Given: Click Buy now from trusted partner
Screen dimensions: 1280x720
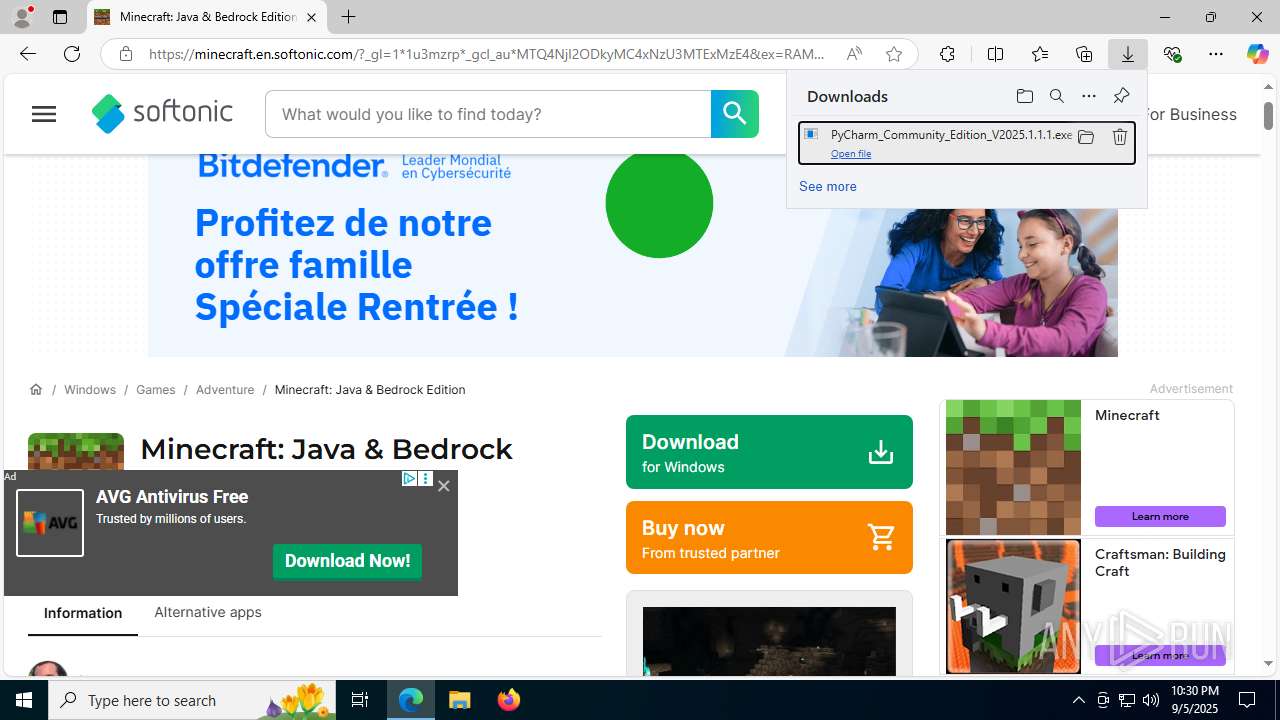Looking at the screenshot, I should (x=769, y=538).
